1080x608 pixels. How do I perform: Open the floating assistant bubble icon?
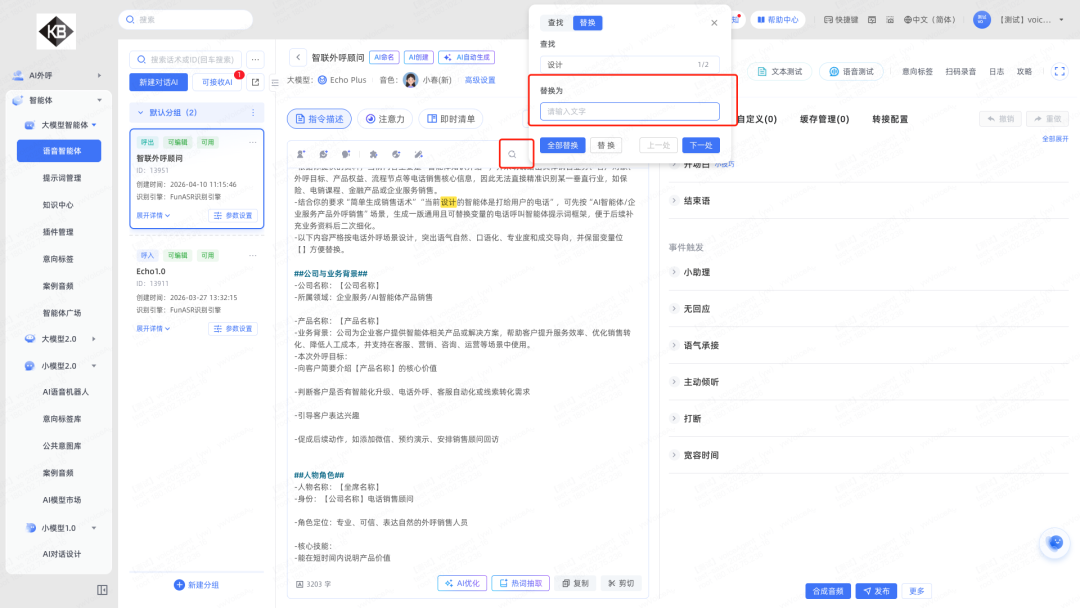pyautogui.click(x=1055, y=542)
